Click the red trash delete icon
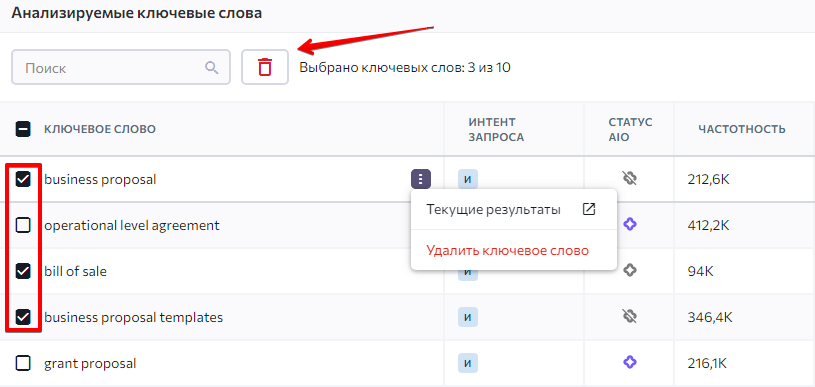Image resolution: width=815 pixels, height=387 pixels. coord(265,68)
